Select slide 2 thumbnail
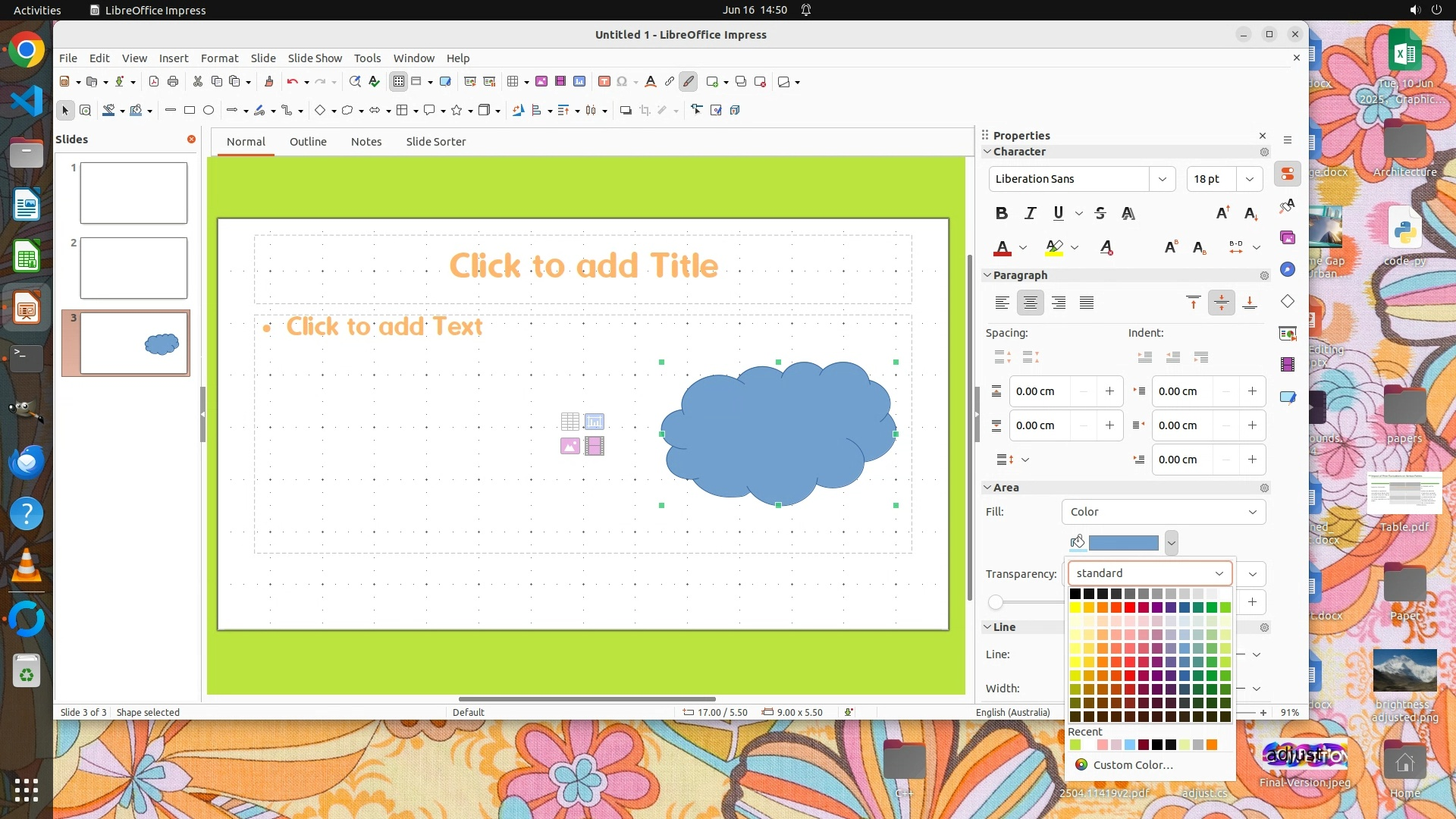This screenshot has height=819, width=1456. click(x=133, y=268)
